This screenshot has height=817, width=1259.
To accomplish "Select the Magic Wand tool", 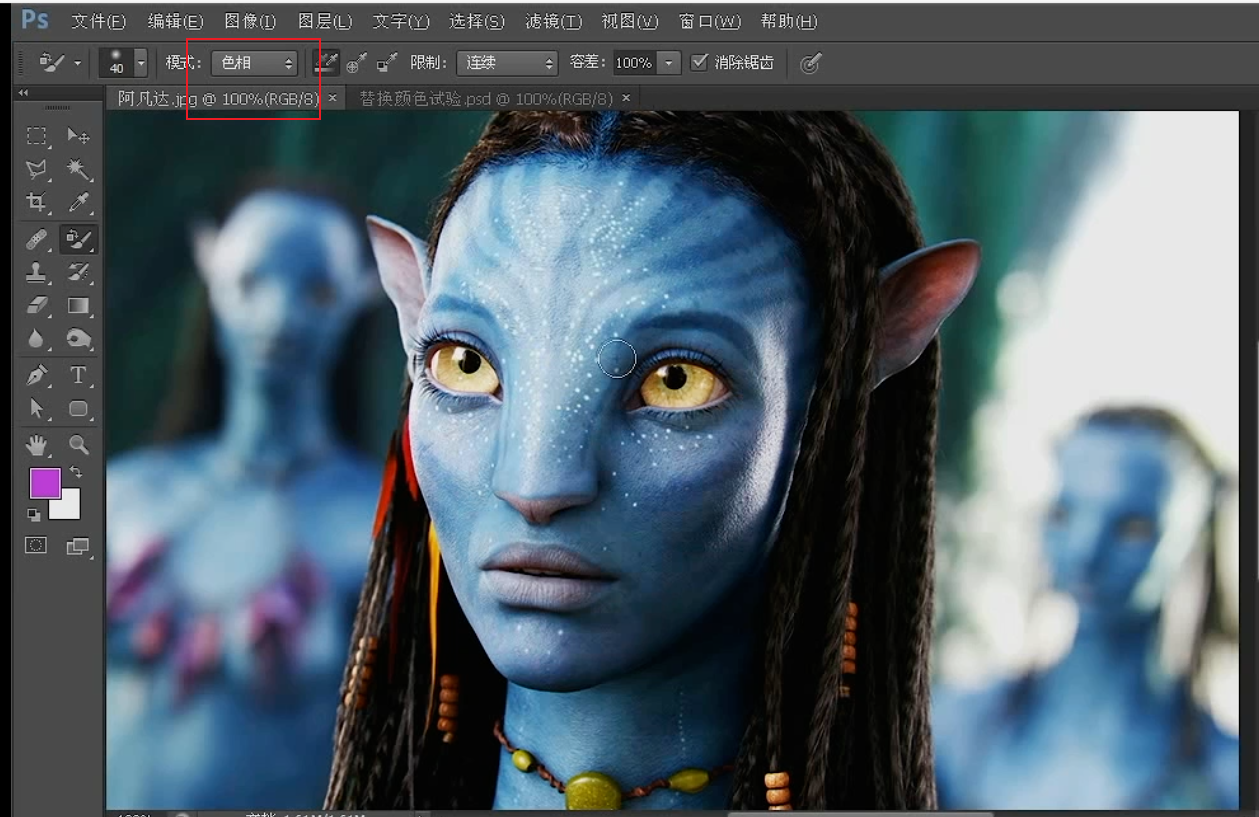I will click(x=78, y=170).
